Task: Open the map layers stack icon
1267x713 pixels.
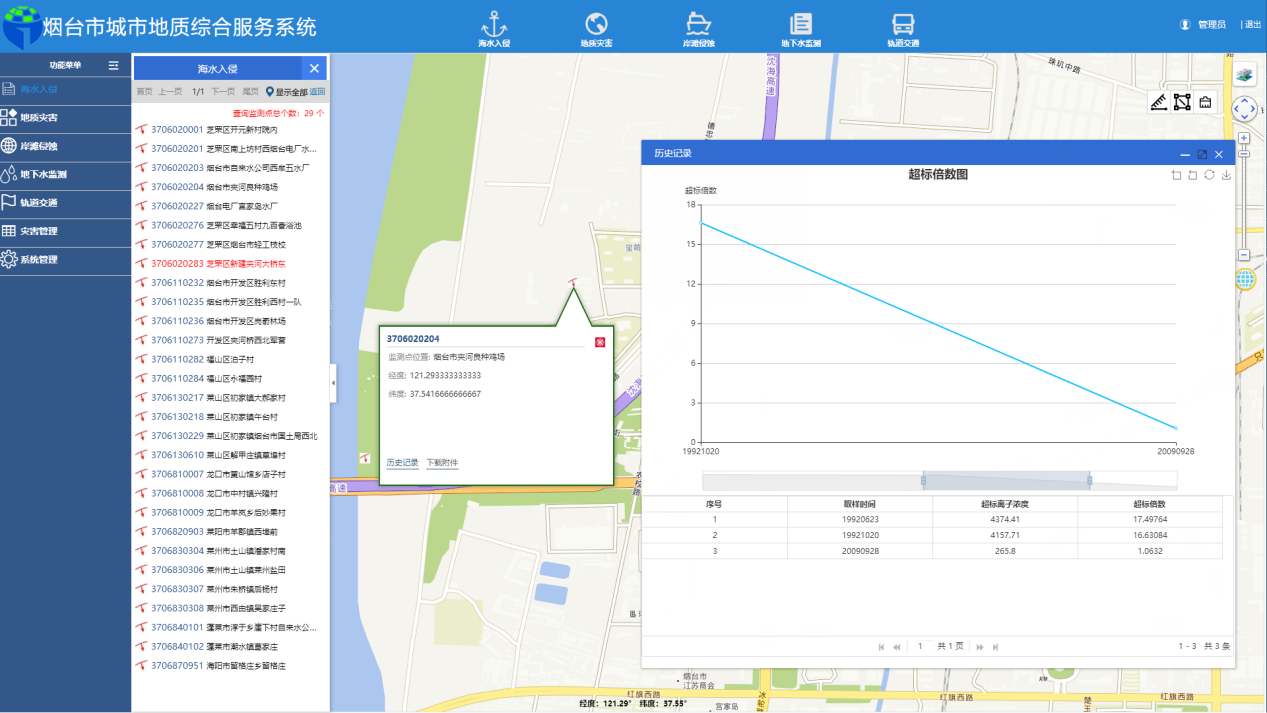Action: click(1244, 75)
